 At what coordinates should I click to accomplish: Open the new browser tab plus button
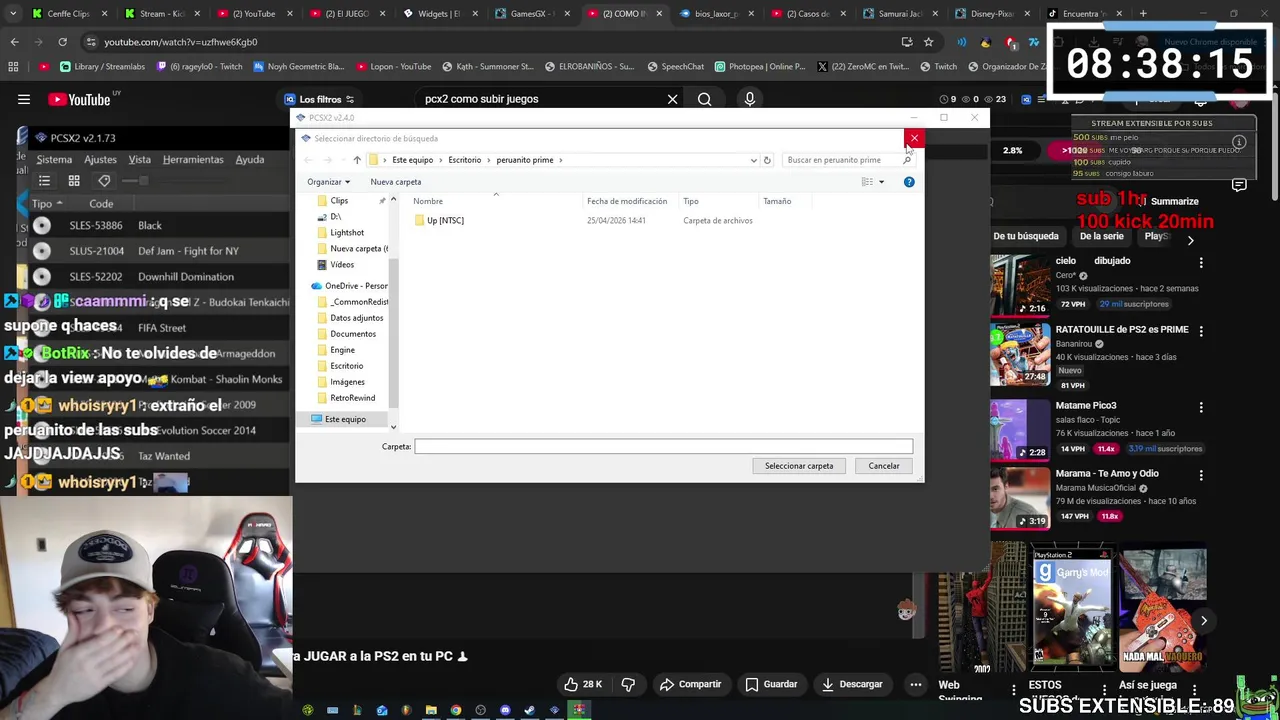pos(1143,14)
